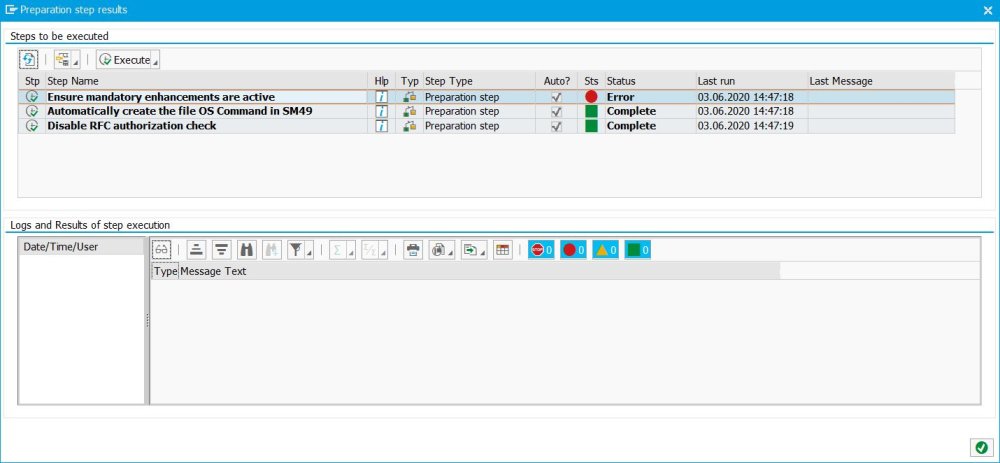Click the Status column header
The height and width of the screenshot is (463, 1000).
pyautogui.click(x=650, y=81)
